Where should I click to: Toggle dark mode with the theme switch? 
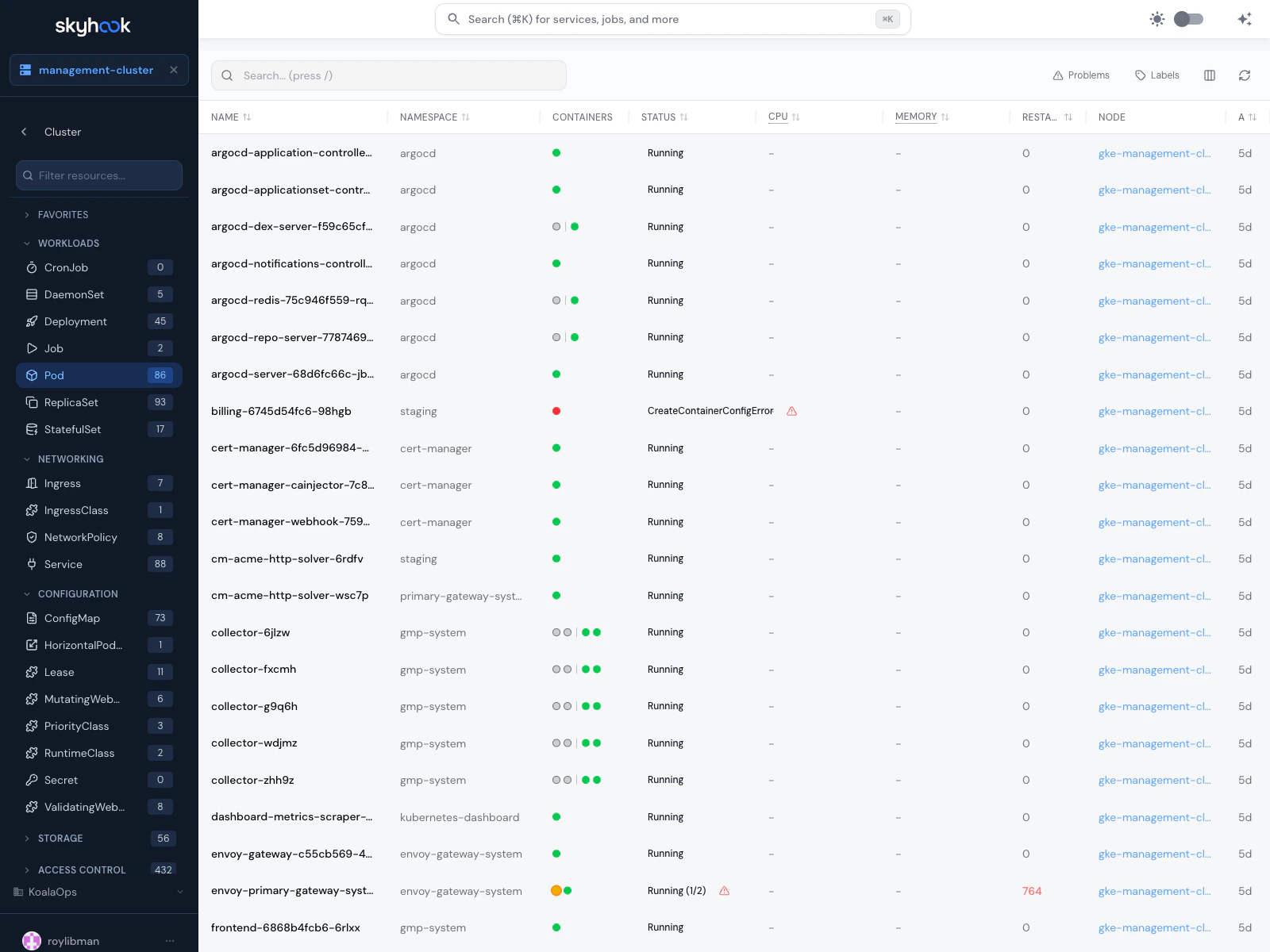click(1188, 18)
